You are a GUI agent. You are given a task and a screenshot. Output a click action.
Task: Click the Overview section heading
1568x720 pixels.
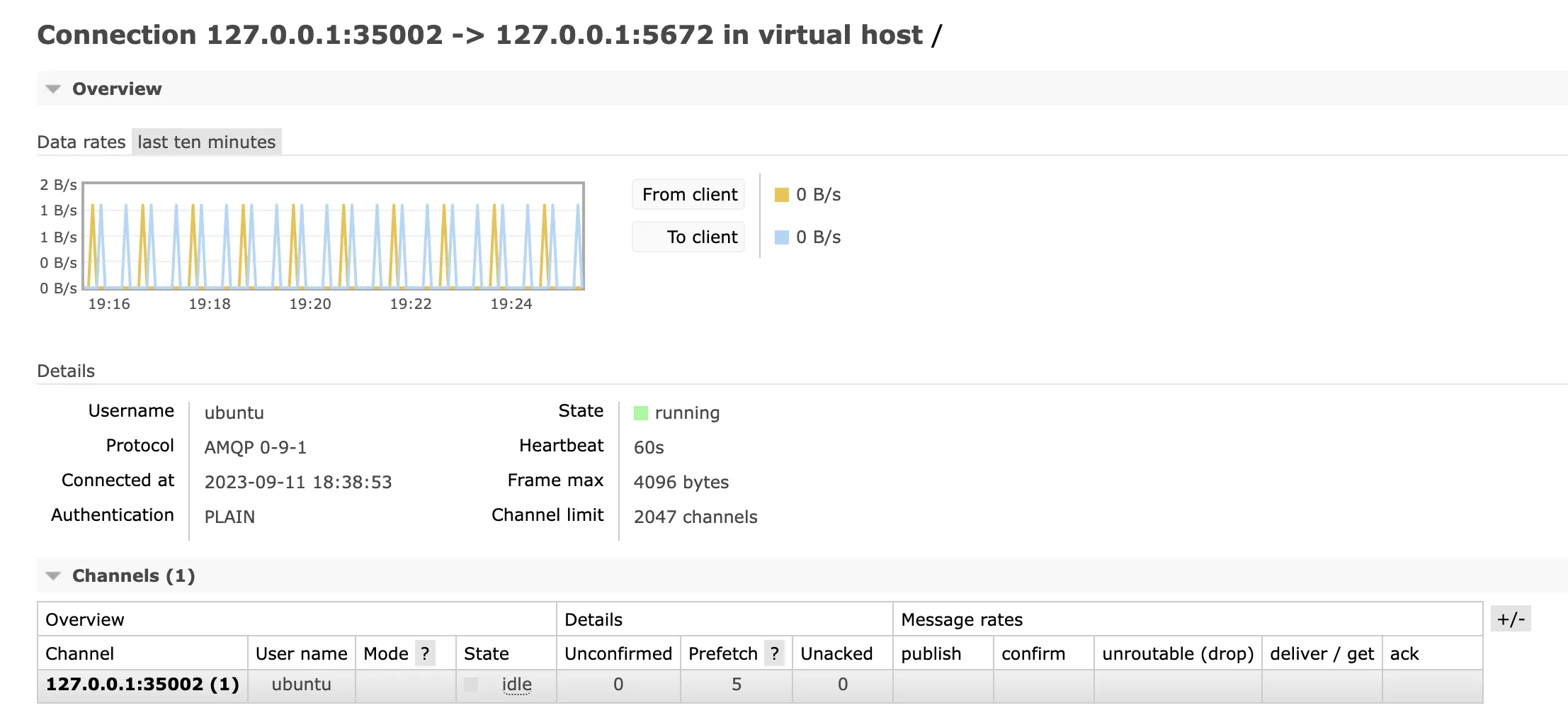click(x=117, y=89)
